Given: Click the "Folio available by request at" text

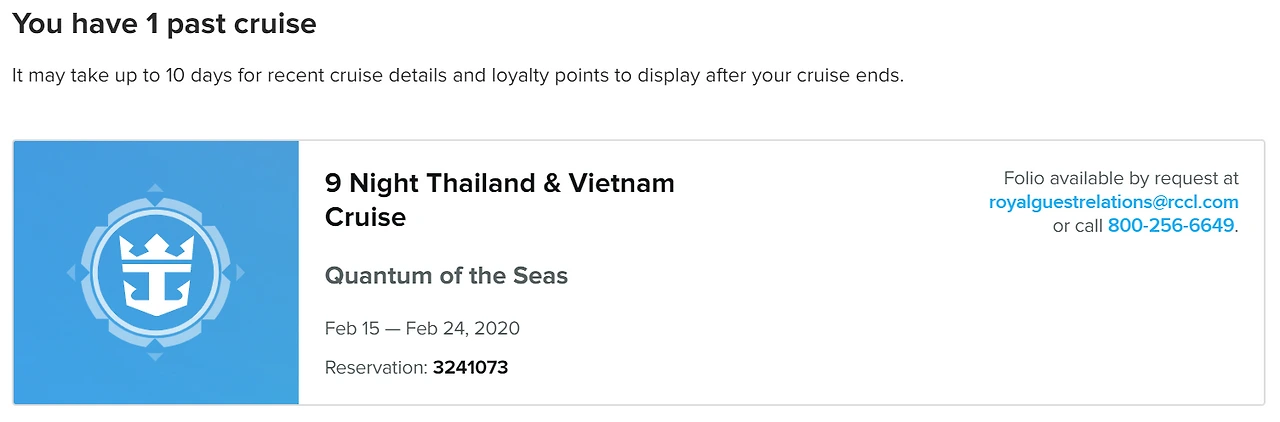Looking at the screenshot, I should pos(1121,179).
